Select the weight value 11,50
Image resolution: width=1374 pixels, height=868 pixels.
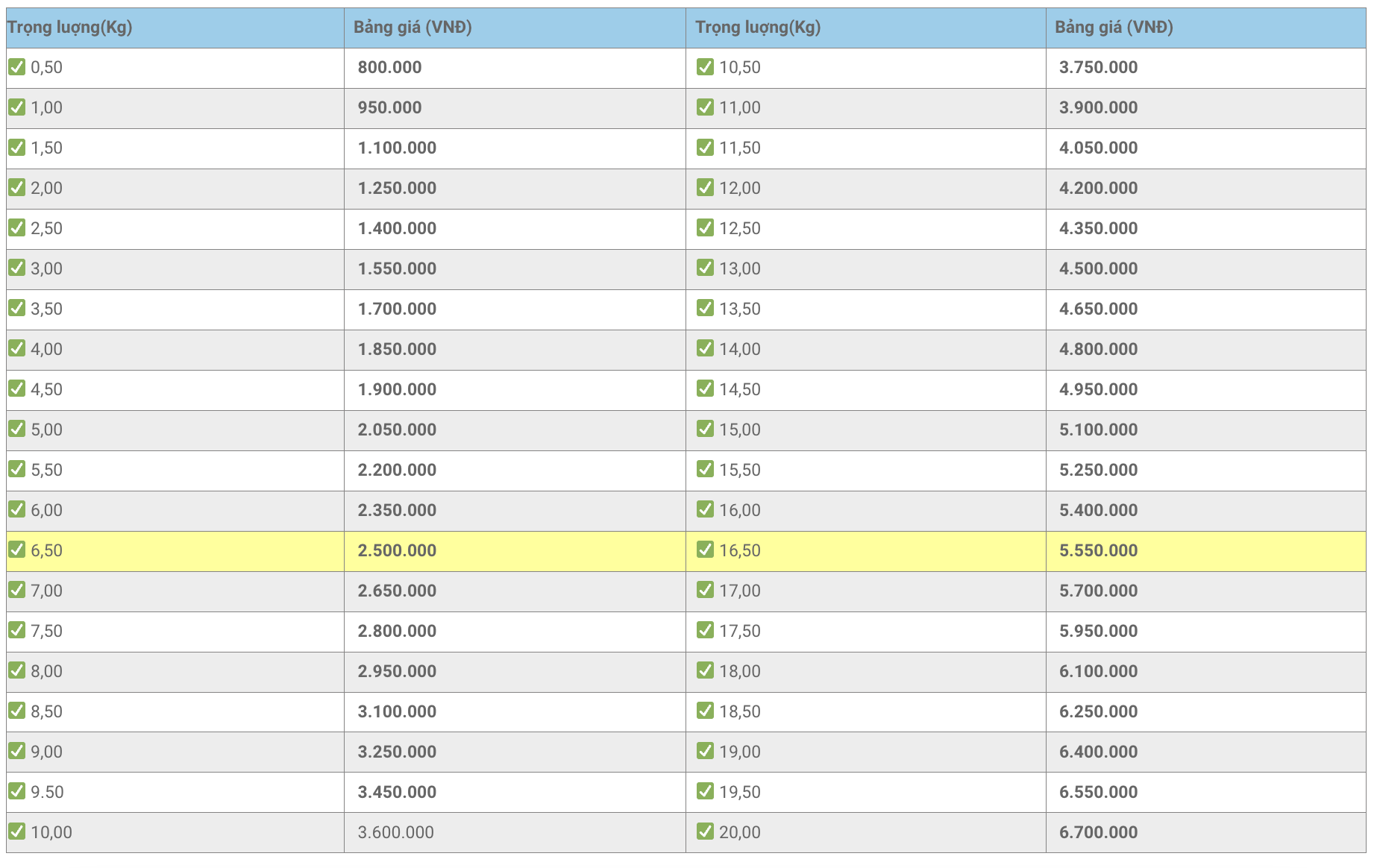[740, 148]
